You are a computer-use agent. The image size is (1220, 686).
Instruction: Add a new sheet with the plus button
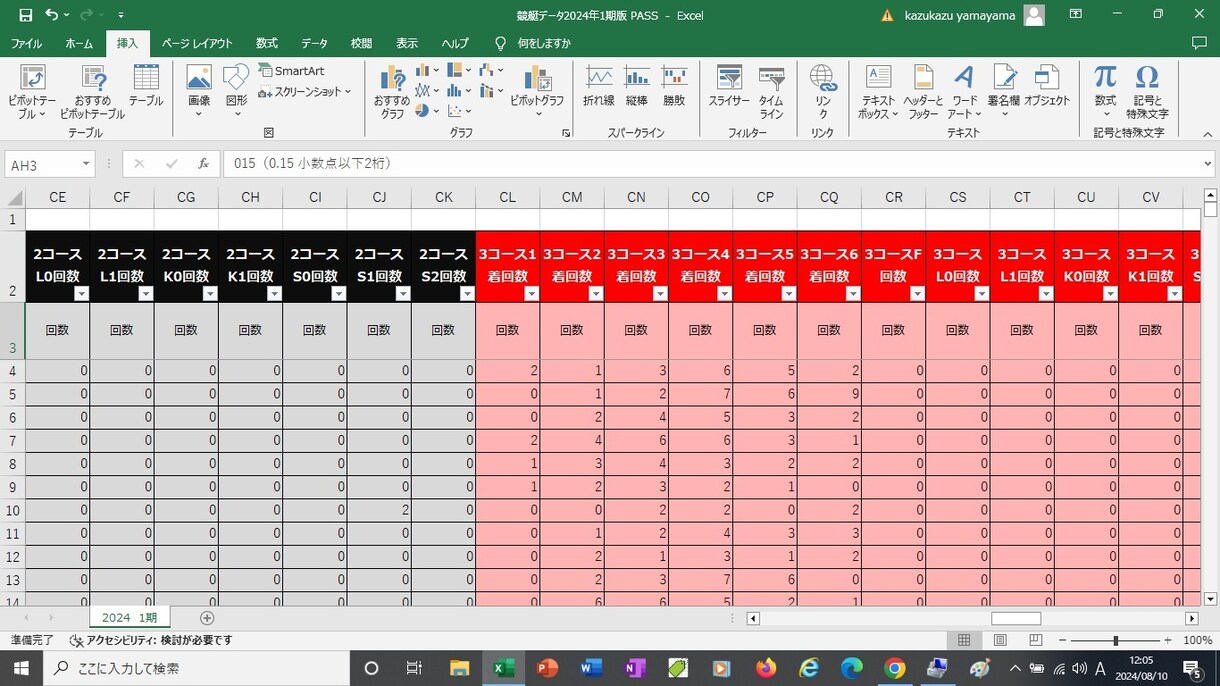pos(207,618)
